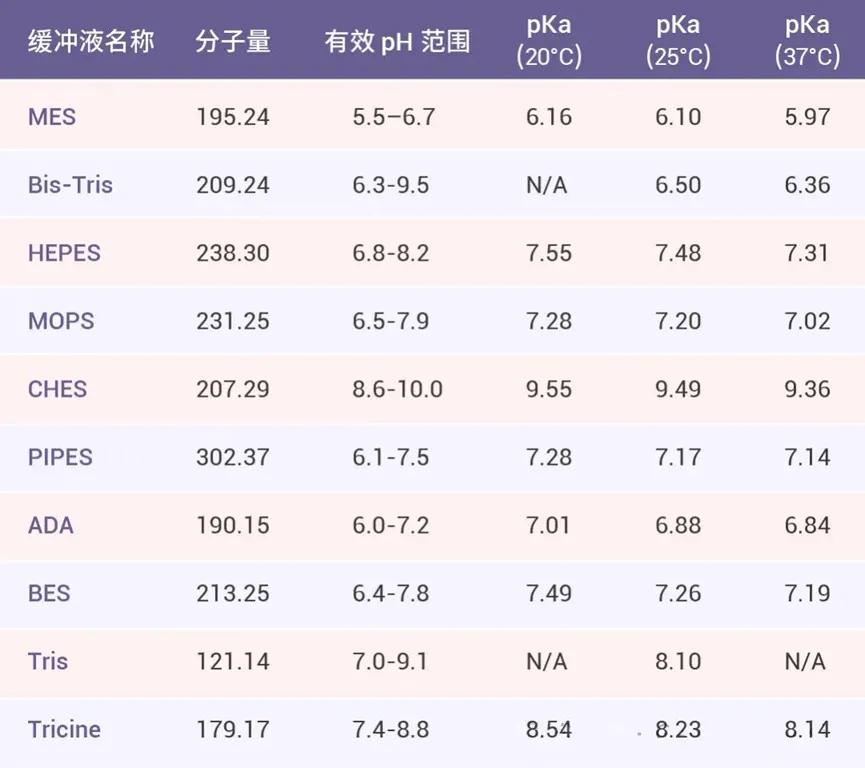This screenshot has width=865, height=768.
Task: Select the PIPES row label
Action: click(x=60, y=457)
